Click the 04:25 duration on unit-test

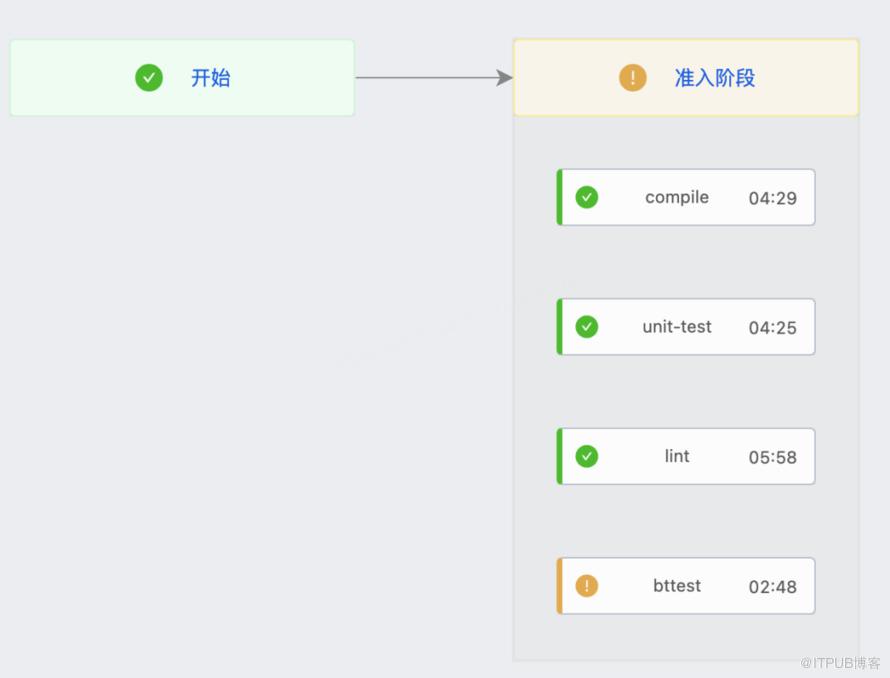coord(773,328)
